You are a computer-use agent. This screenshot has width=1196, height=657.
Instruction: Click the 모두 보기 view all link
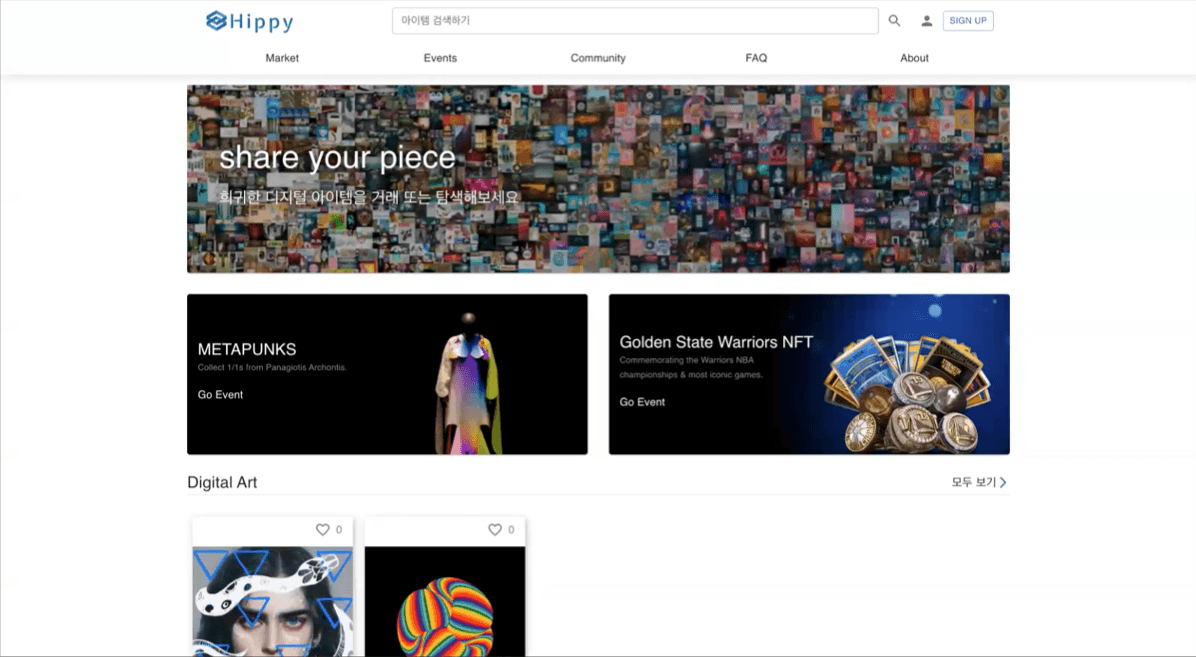pyautogui.click(x=973, y=483)
